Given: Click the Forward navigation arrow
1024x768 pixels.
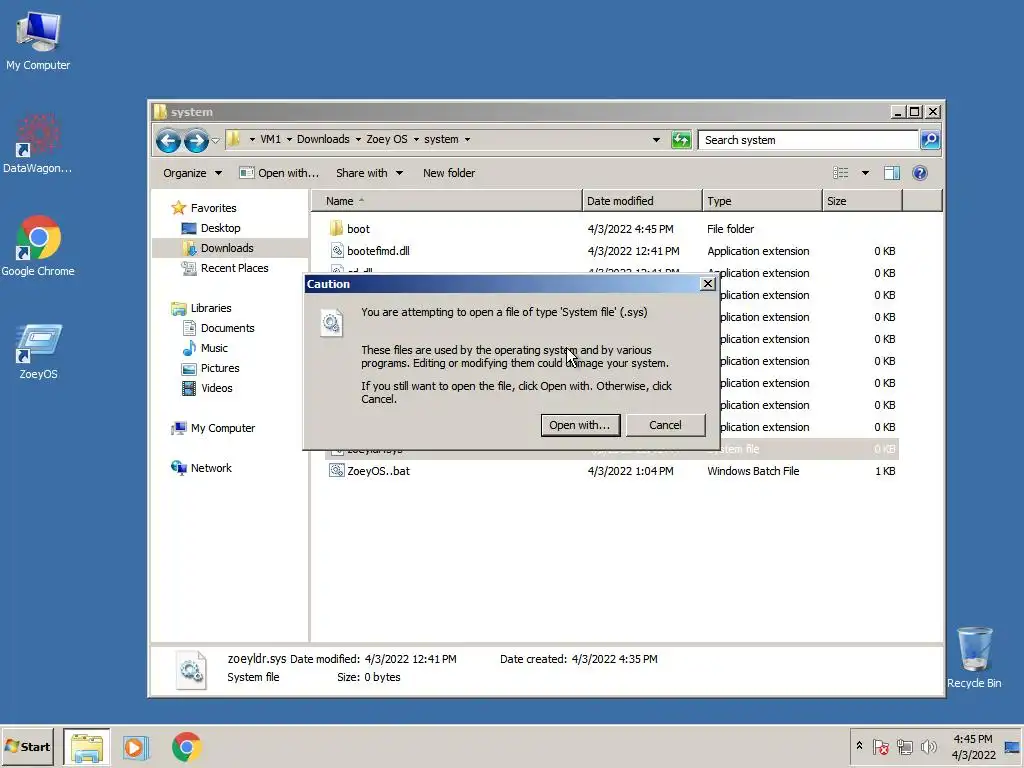Looking at the screenshot, I should click(x=196, y=140).
